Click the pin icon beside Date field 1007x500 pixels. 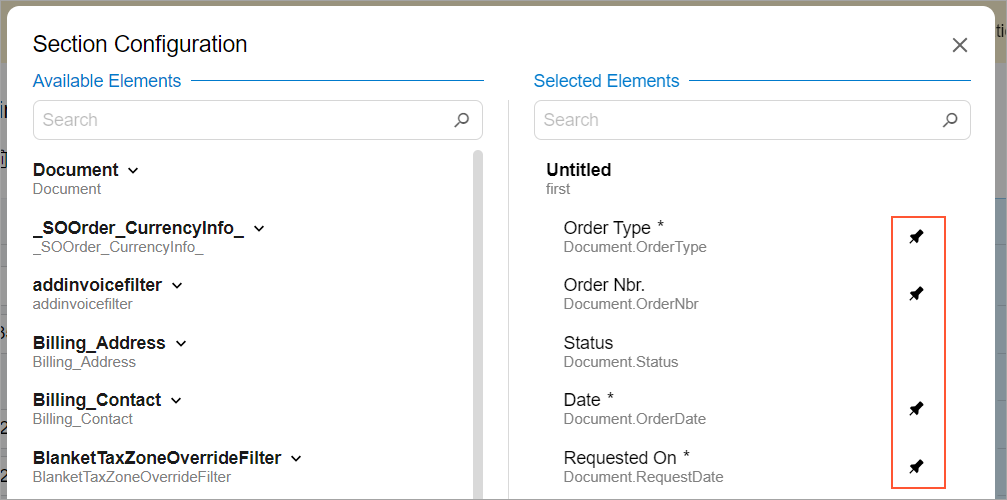(916, 409)
